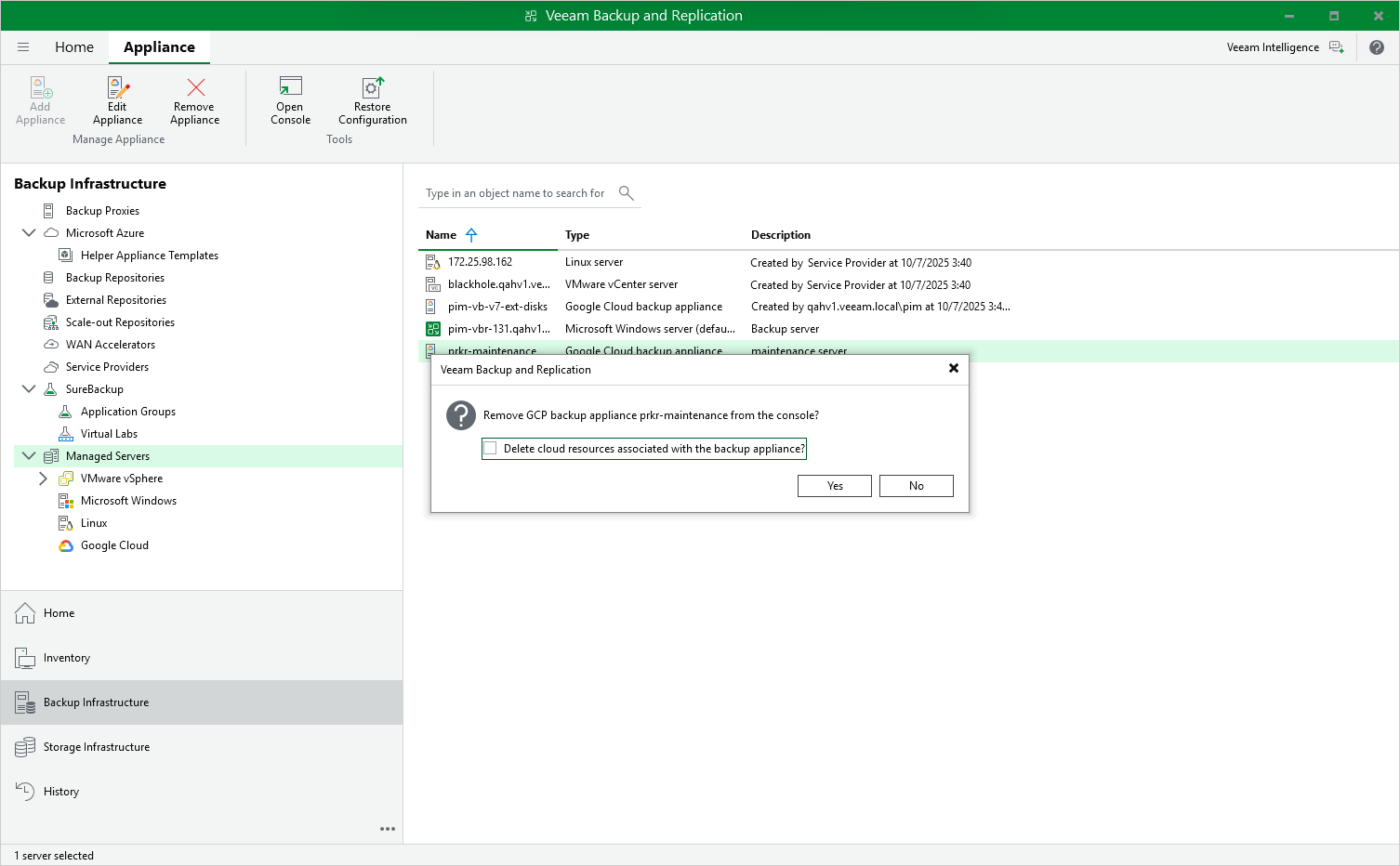The image size is (1400, 866).
Task: Click the History navigation icon
Action: (25, 792)
